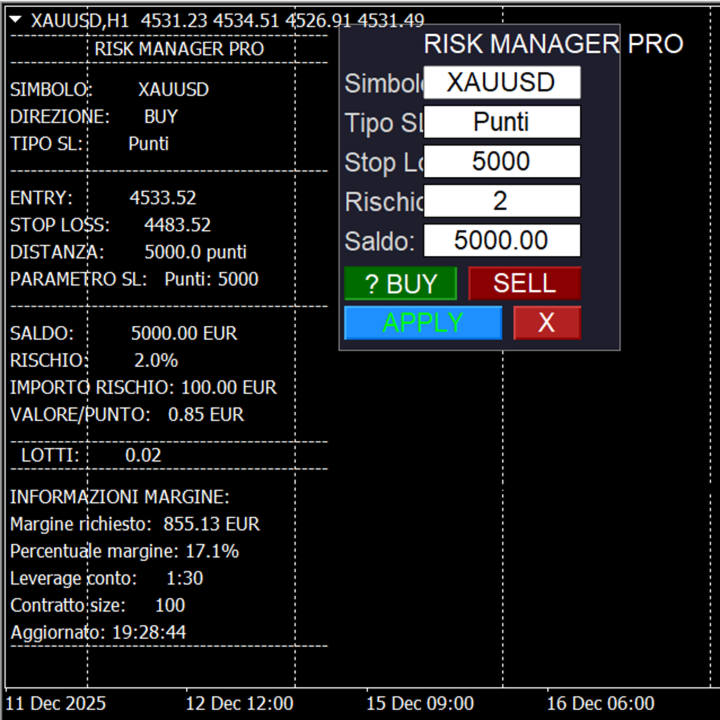The image size is (720, 720).
Task: Click the 'INFORMAZIONI MARGINE:' heading
Action: tap(120, 497)
